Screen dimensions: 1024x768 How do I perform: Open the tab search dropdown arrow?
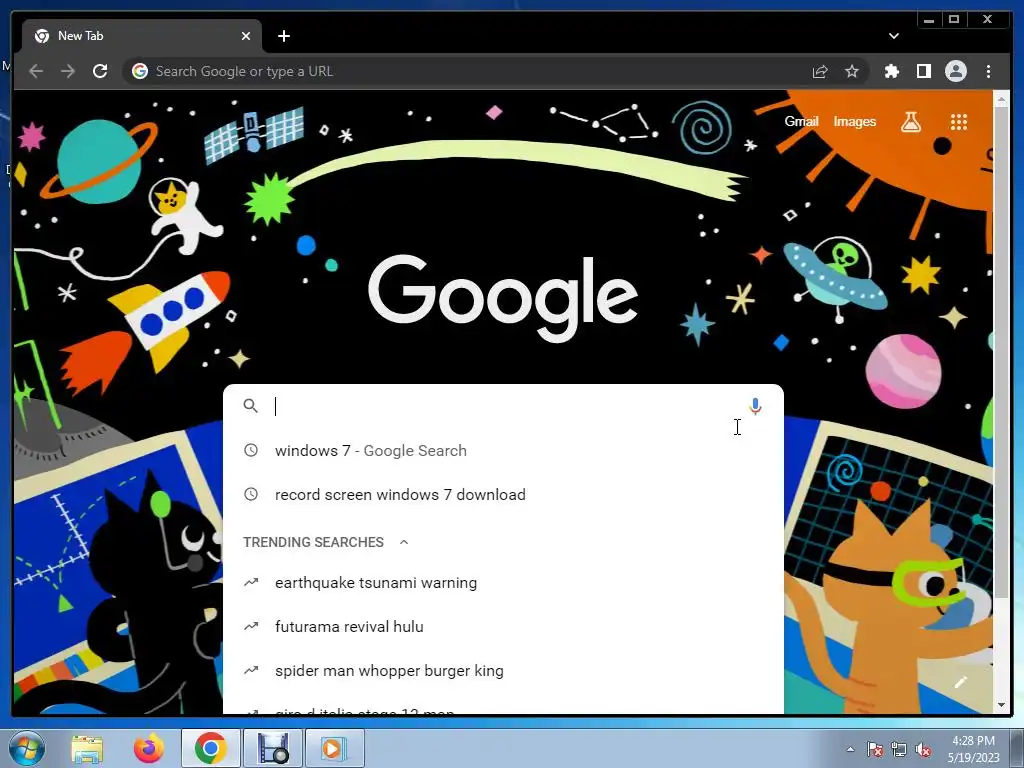(x=893, y=36)
